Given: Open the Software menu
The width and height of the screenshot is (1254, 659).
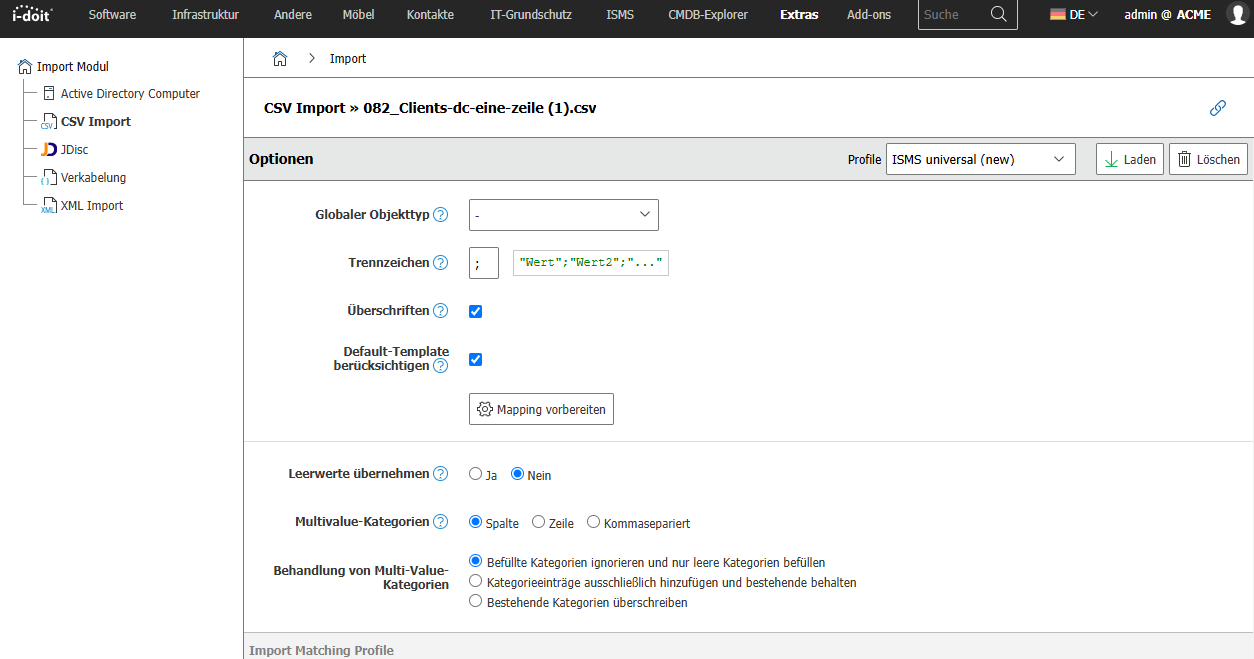Looking at the screenshot, I should (x=112, y=15).
